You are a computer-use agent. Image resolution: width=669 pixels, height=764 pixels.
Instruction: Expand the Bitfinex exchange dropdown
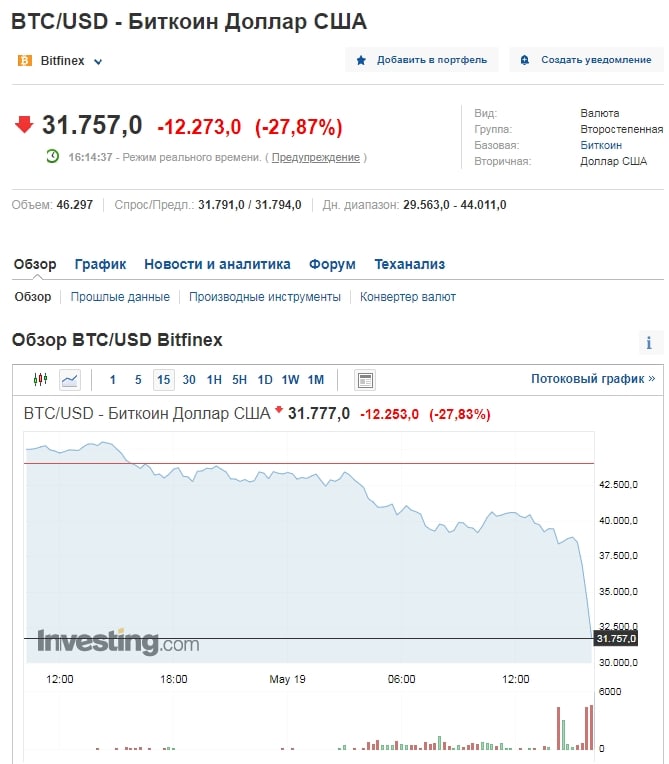pyautogui.click(x=98, y=62)
